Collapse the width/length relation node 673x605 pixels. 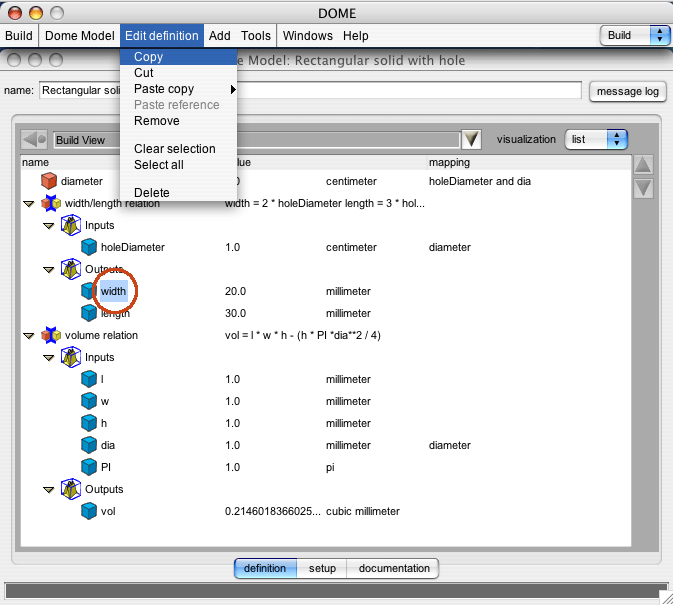[29, 204]
